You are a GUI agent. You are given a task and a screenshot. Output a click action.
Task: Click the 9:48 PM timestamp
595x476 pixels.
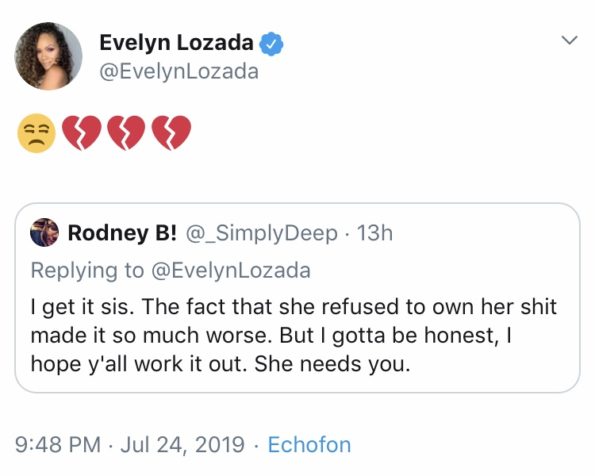tap(58, 444)
